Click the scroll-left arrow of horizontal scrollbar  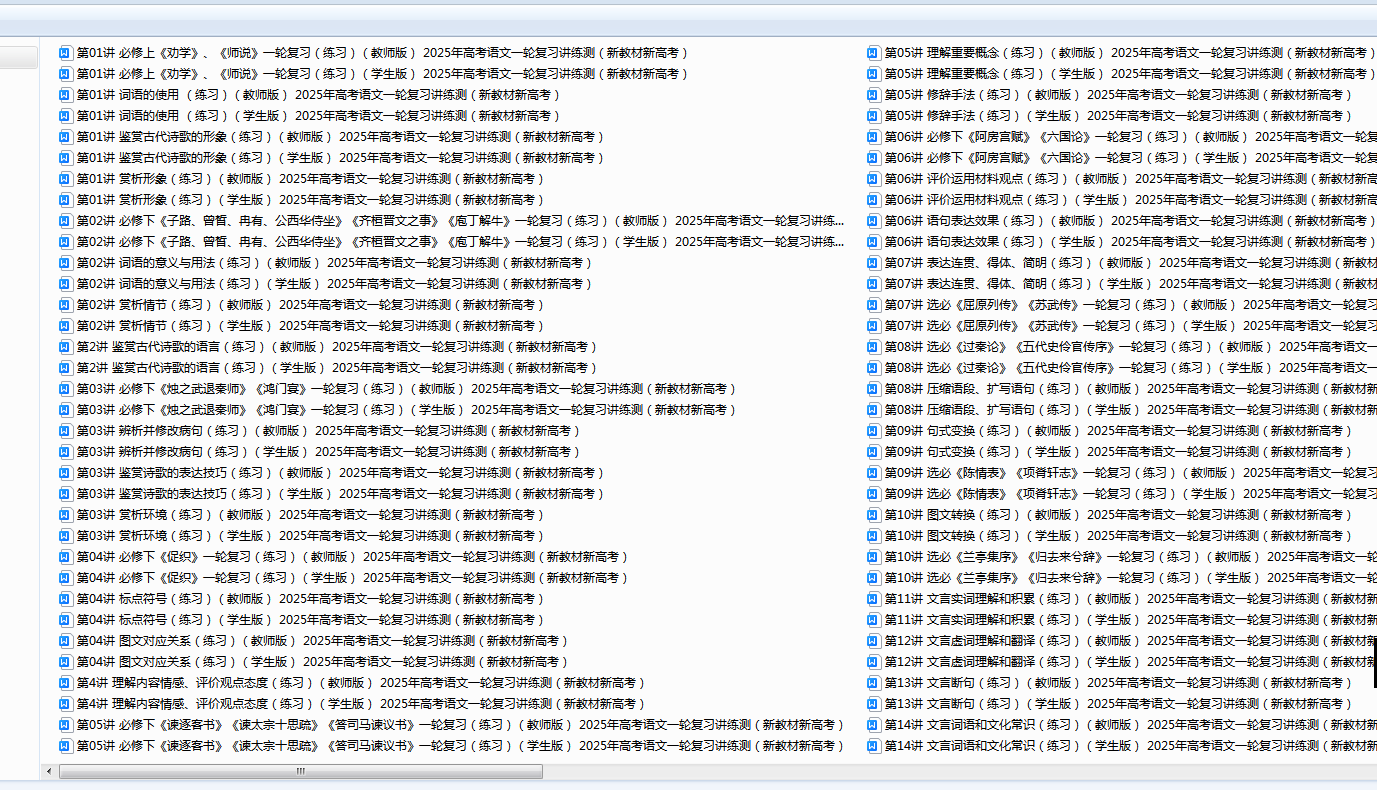49,771
